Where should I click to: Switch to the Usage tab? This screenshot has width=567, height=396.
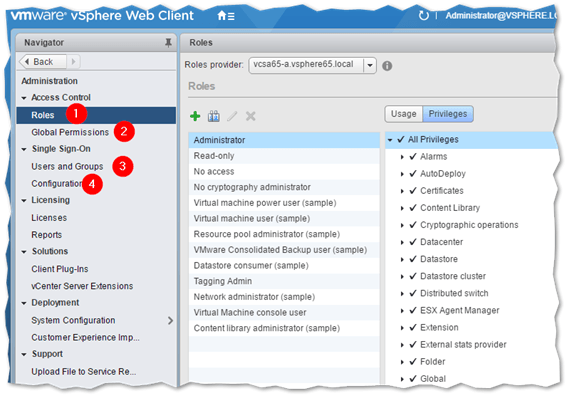tap(404, 114)
